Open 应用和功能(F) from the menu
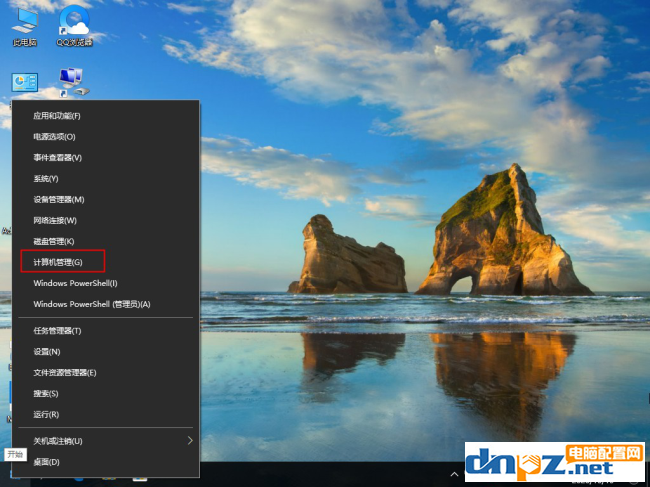 click(x=106, y=116)
